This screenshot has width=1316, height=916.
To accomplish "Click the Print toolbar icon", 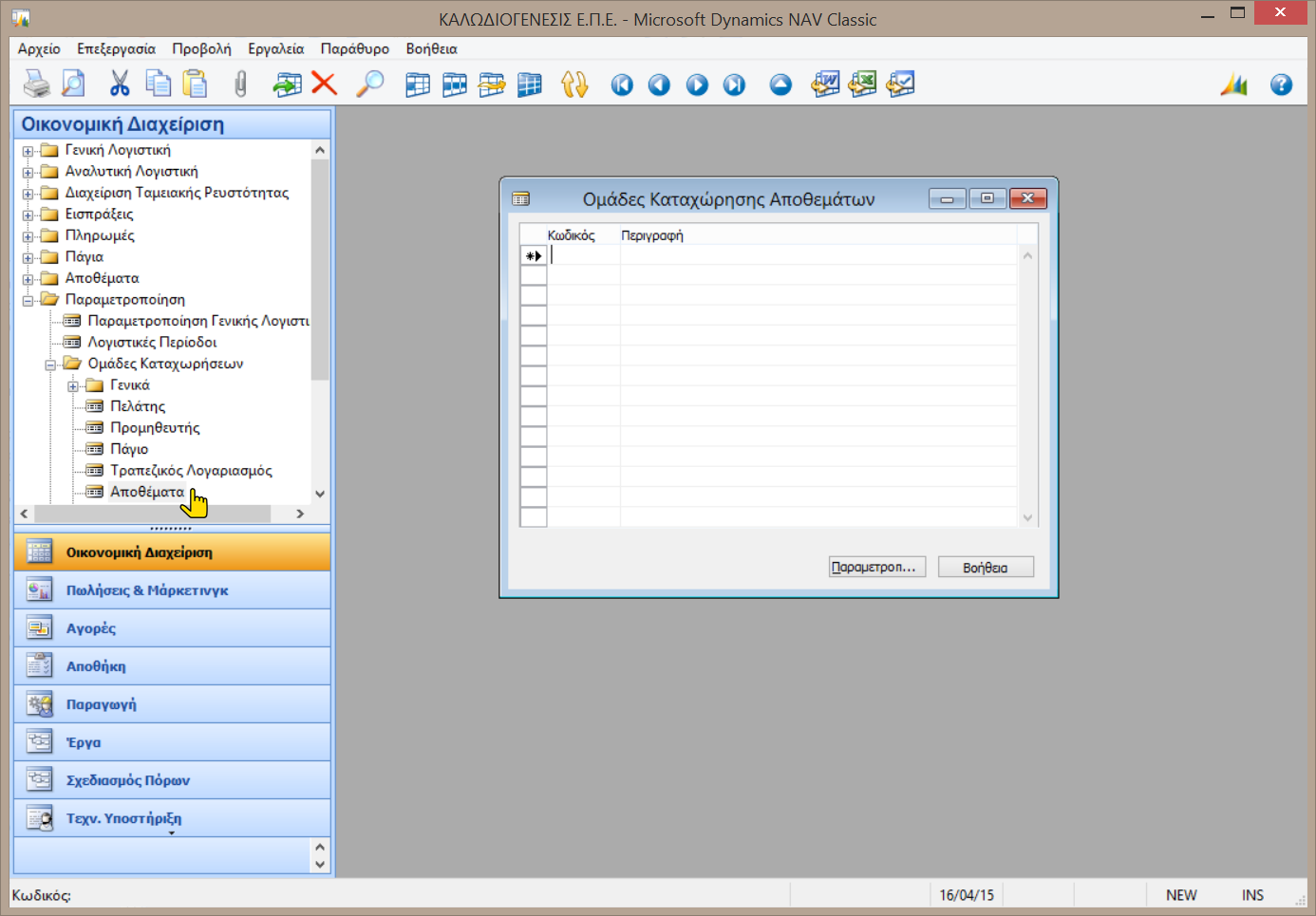I will pos(36,84).
